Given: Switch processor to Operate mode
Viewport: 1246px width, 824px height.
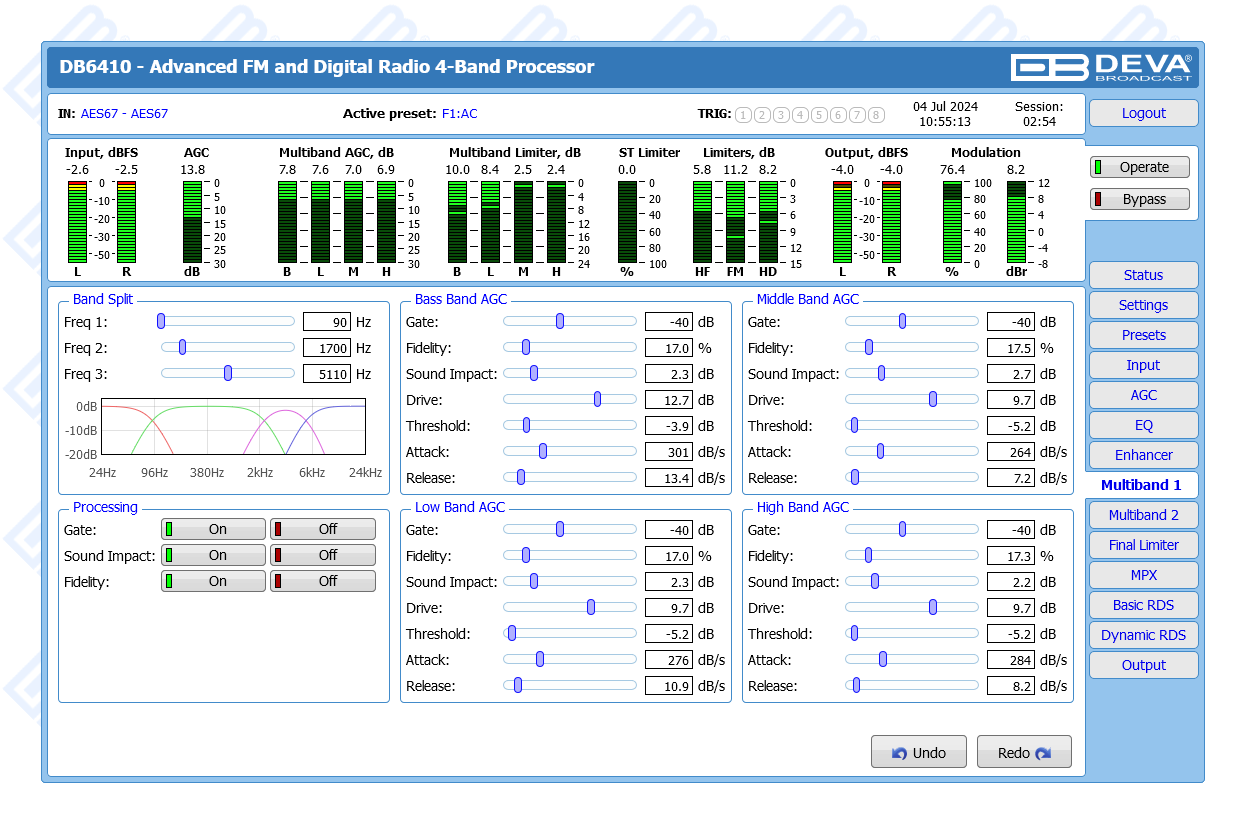Looking at the screenshot, I should pos(1140,168).
